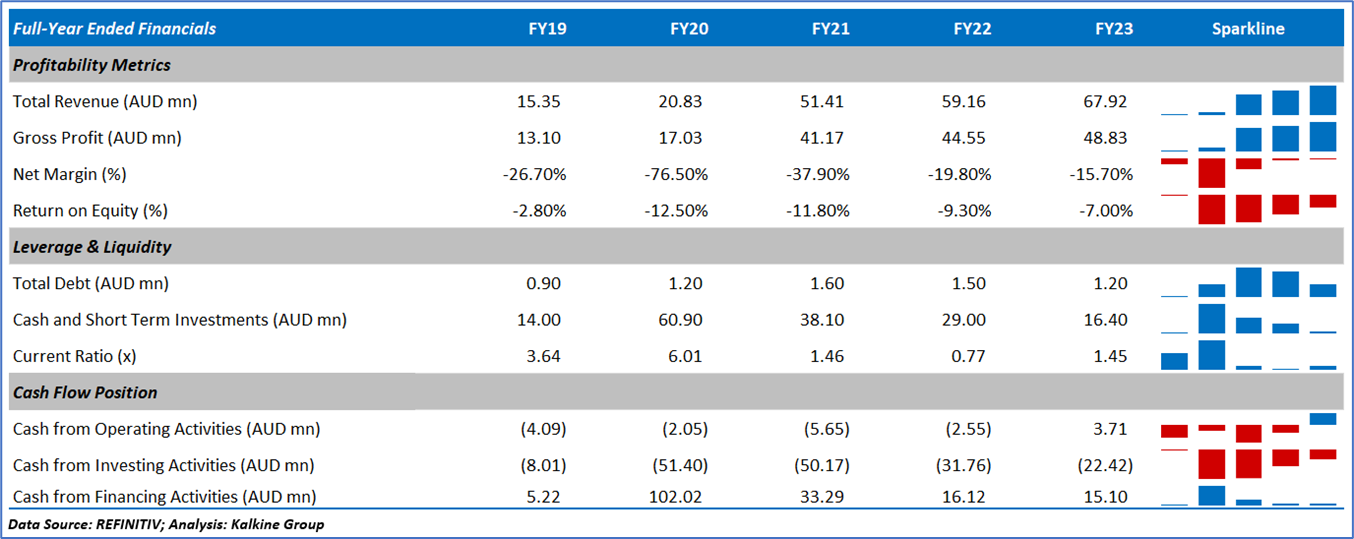The height and width of the screenshot is (539, 1354).
Task: Click the Leverage & Liquidity section header
Action: tap(92, 247)
